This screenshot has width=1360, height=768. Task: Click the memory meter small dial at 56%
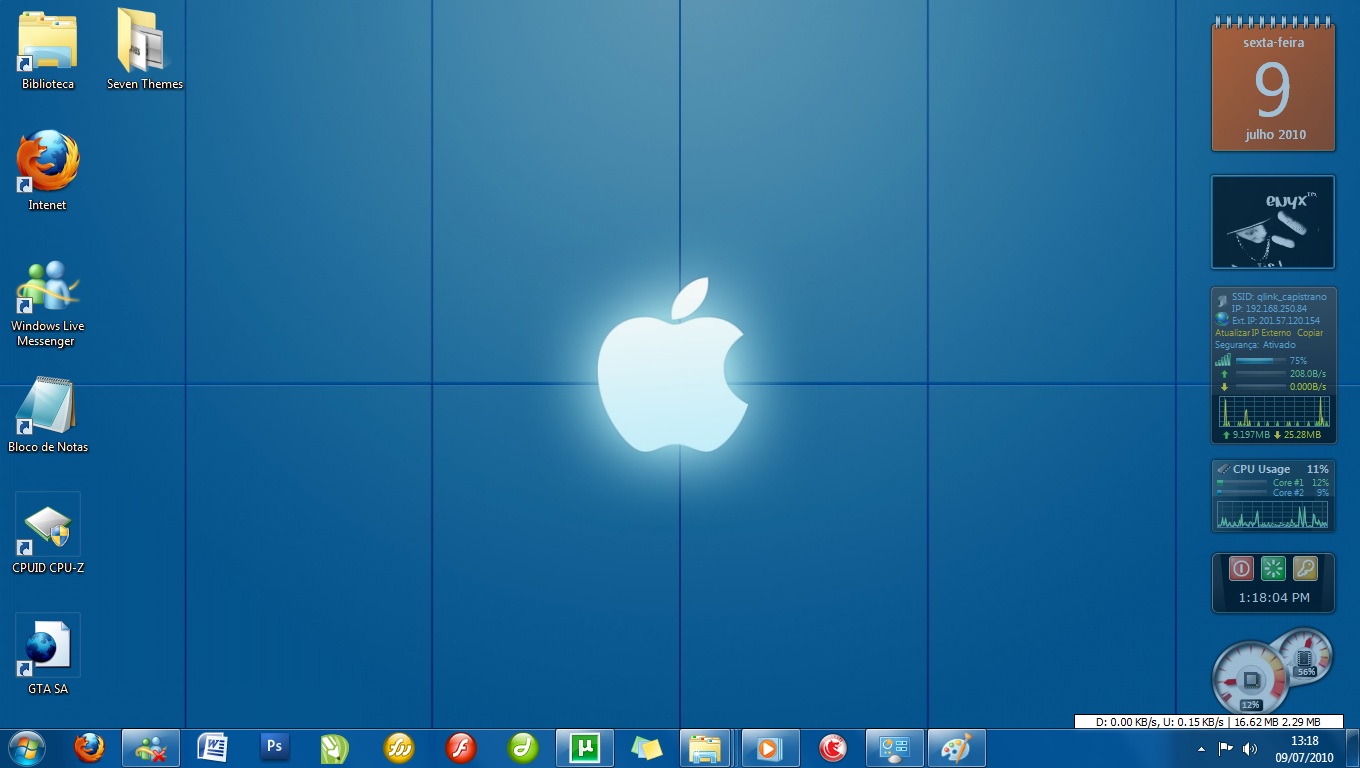tap(1306, 656)
